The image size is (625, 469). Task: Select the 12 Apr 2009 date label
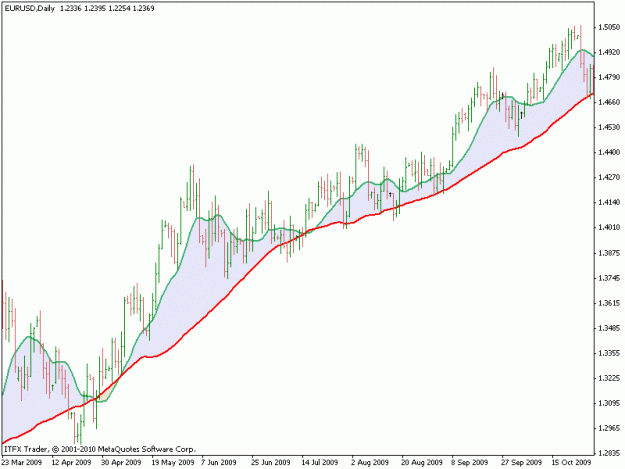tap(71, 463)
